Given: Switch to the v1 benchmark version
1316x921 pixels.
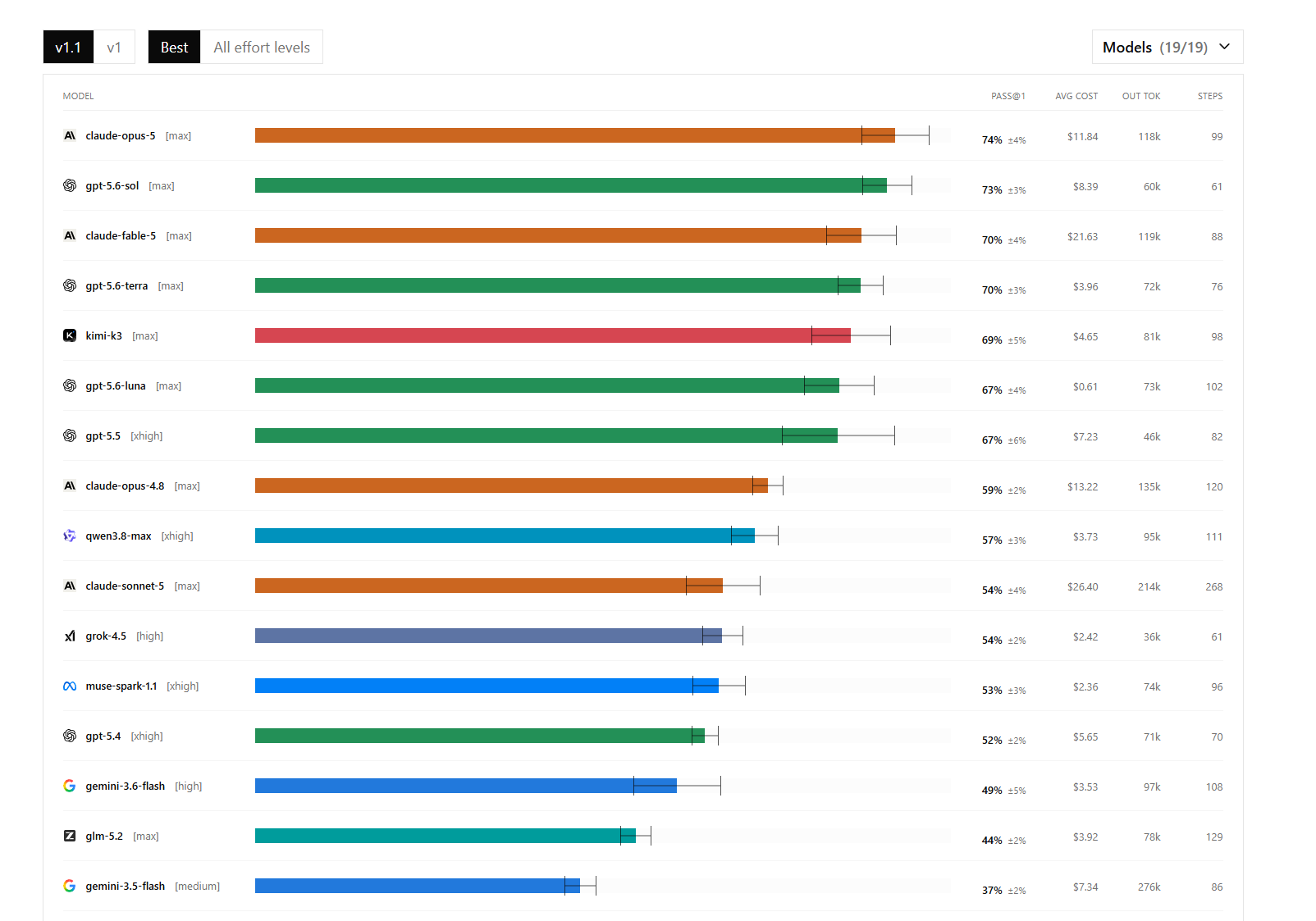Looking at the screenshot, I should pyautogui.click(x=114, y=47).
